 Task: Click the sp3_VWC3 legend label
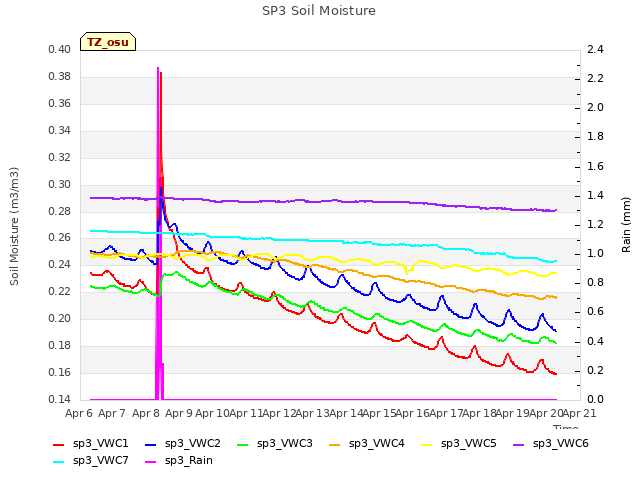(x=284, y=444)
